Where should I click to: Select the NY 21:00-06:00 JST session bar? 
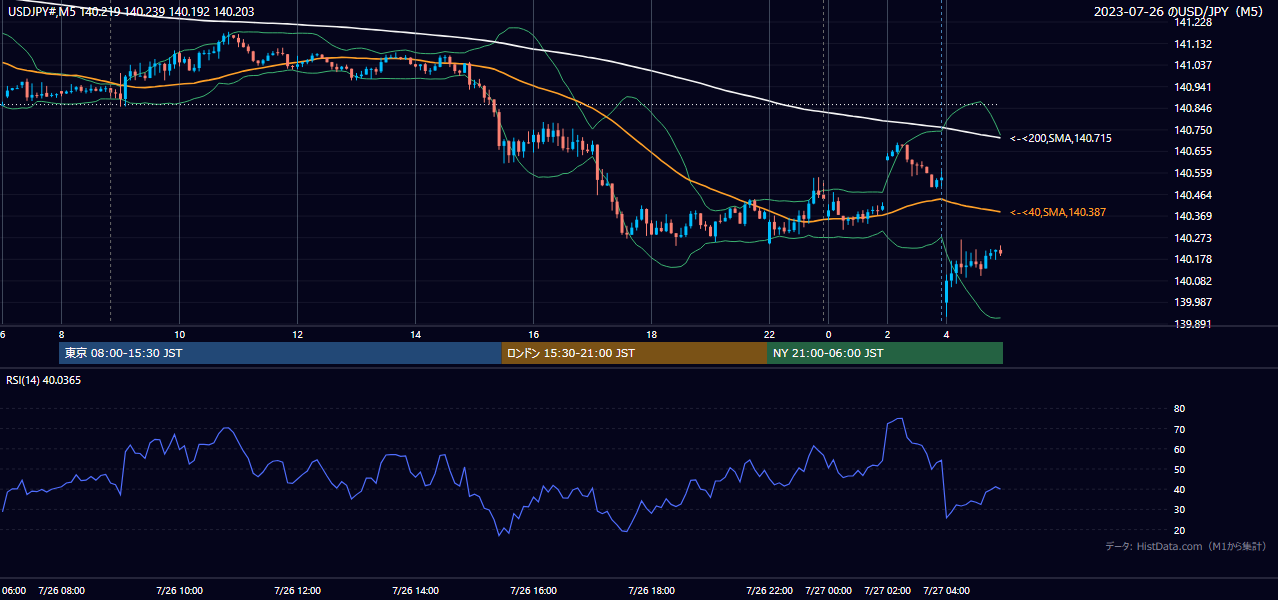[x=885, y=353]
